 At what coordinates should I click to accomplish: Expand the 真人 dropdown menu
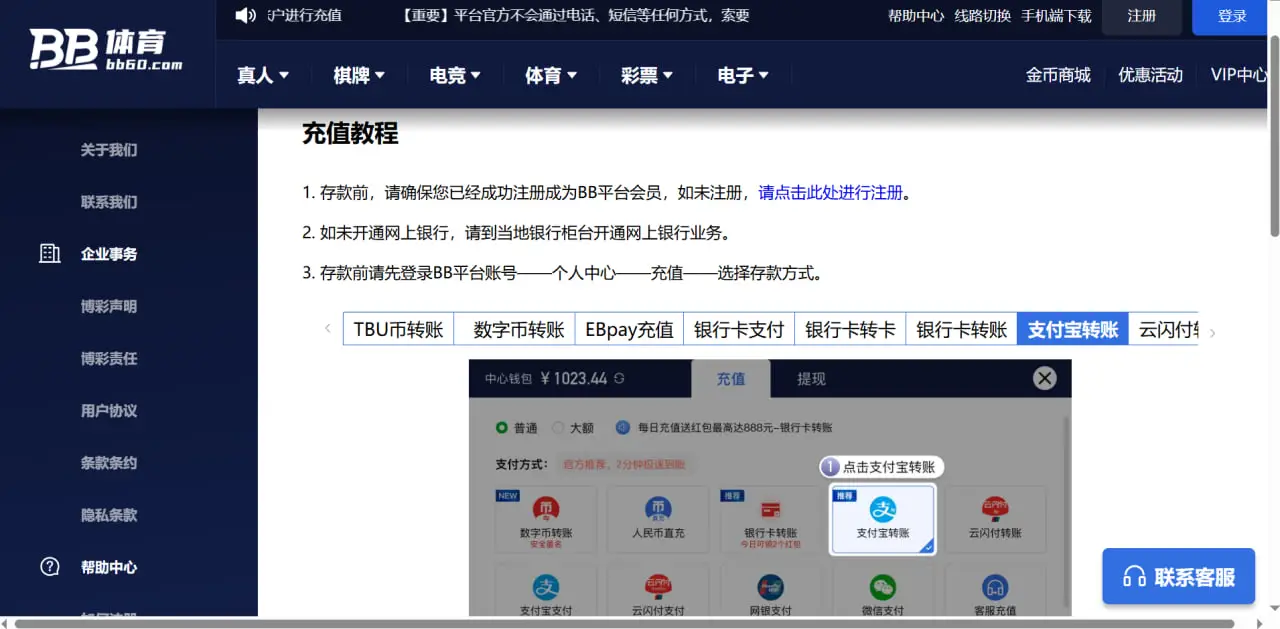click(x=263, y=75)
